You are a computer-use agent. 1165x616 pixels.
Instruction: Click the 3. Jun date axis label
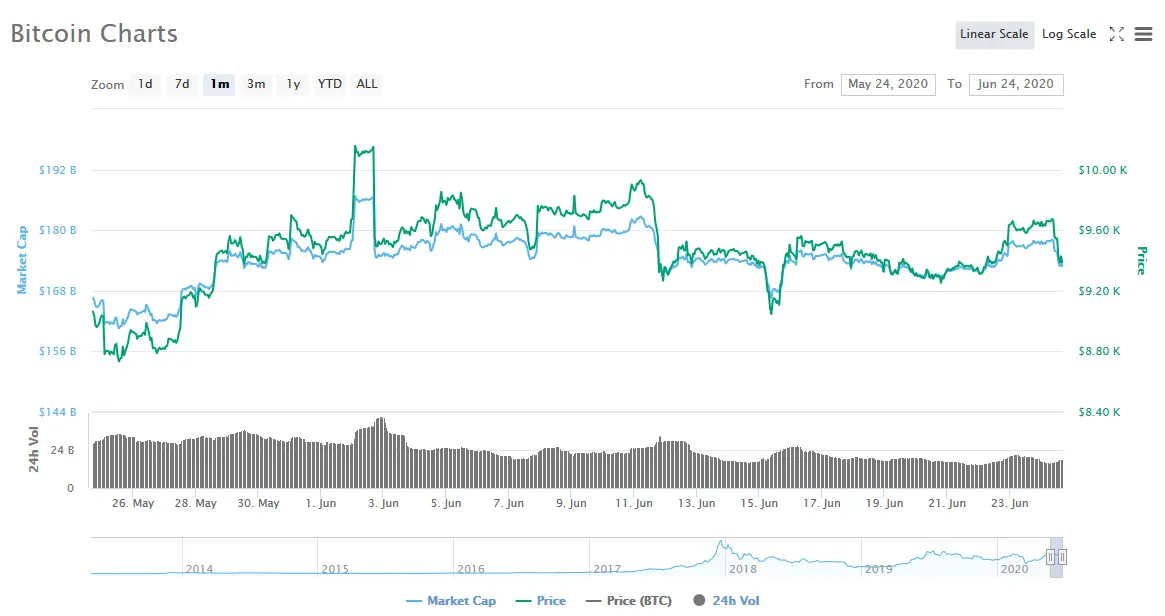383,503
